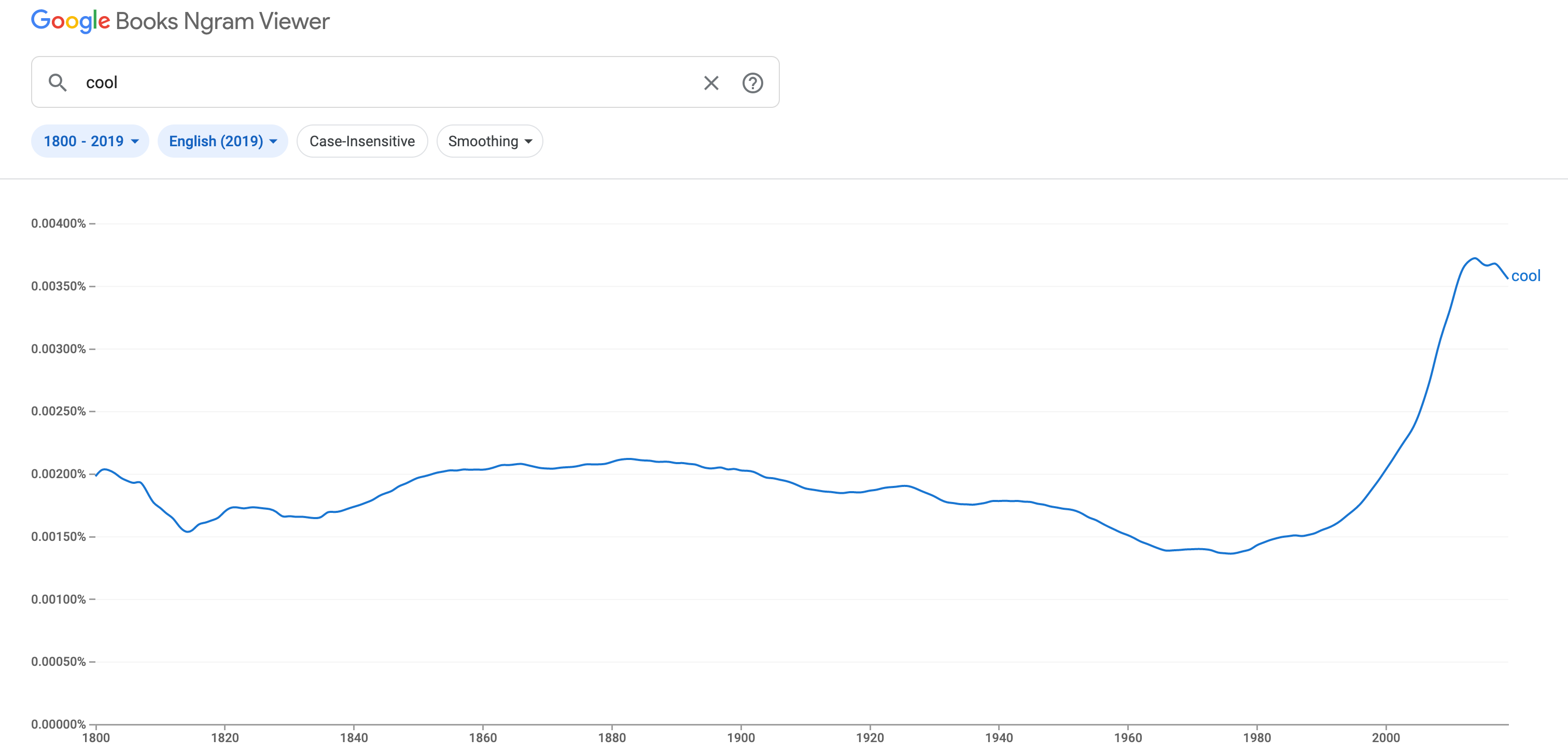Click the 1860 x-axis year label
The image size is (1568, 753).
coord(483,738)
